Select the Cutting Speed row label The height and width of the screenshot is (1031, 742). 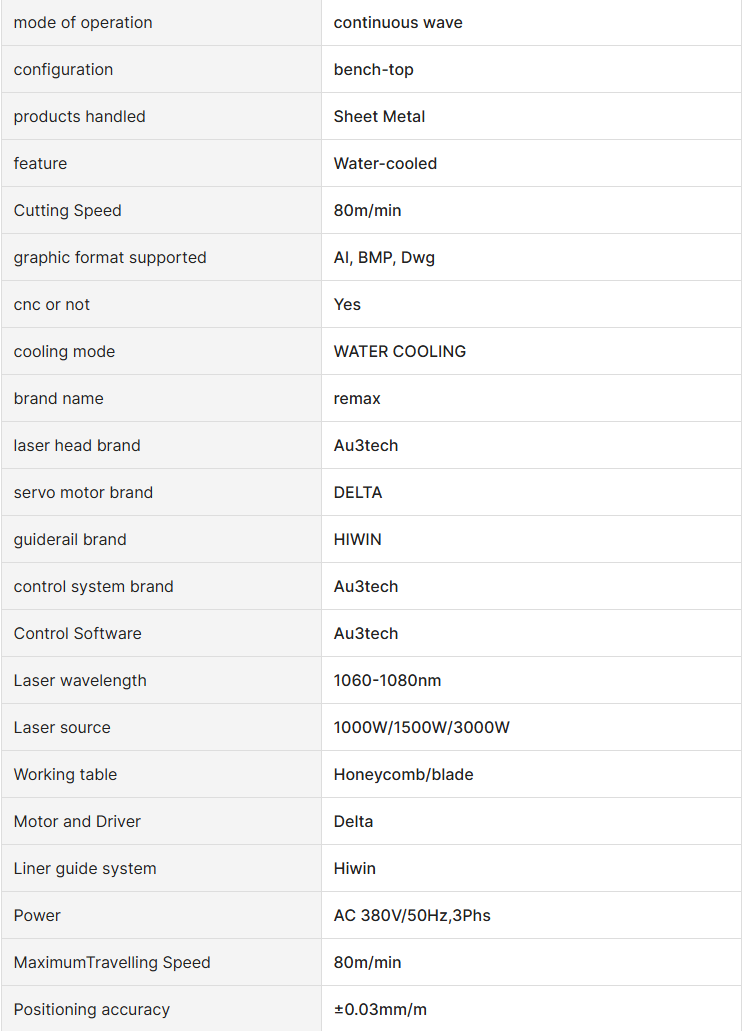point(67,210)
